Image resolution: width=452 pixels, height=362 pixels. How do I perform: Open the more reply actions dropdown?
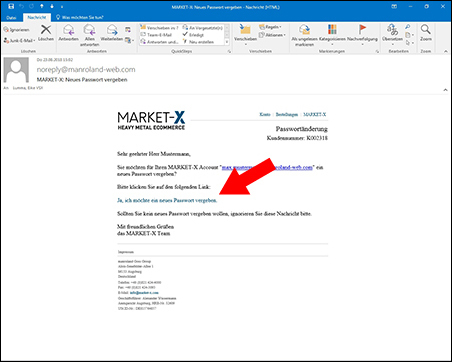[129, 40]
